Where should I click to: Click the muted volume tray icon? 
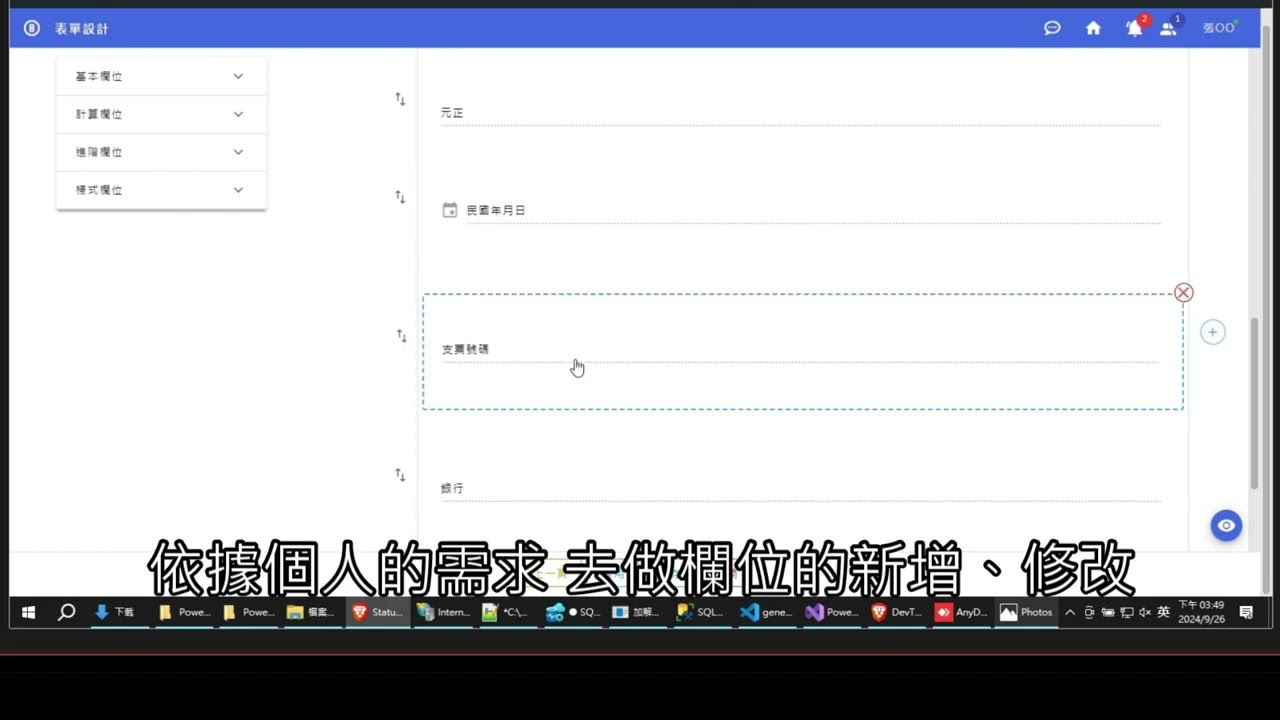point(1145,612)
